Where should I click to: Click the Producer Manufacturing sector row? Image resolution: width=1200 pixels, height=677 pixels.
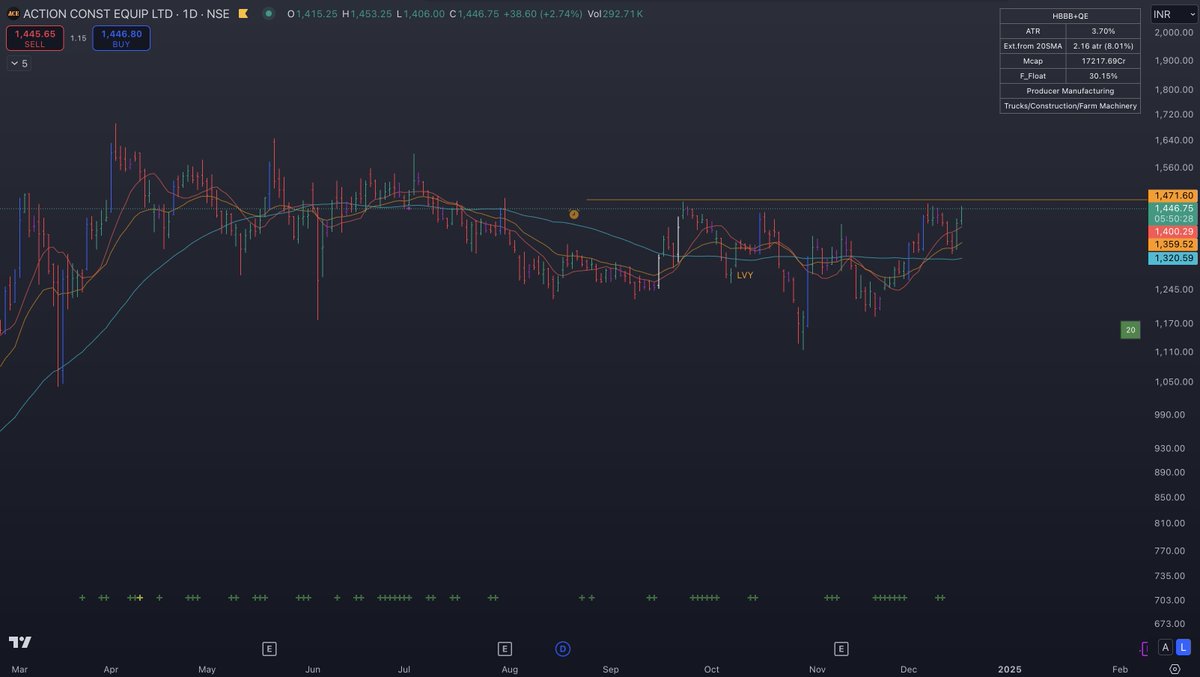(x=1070, y=91)
